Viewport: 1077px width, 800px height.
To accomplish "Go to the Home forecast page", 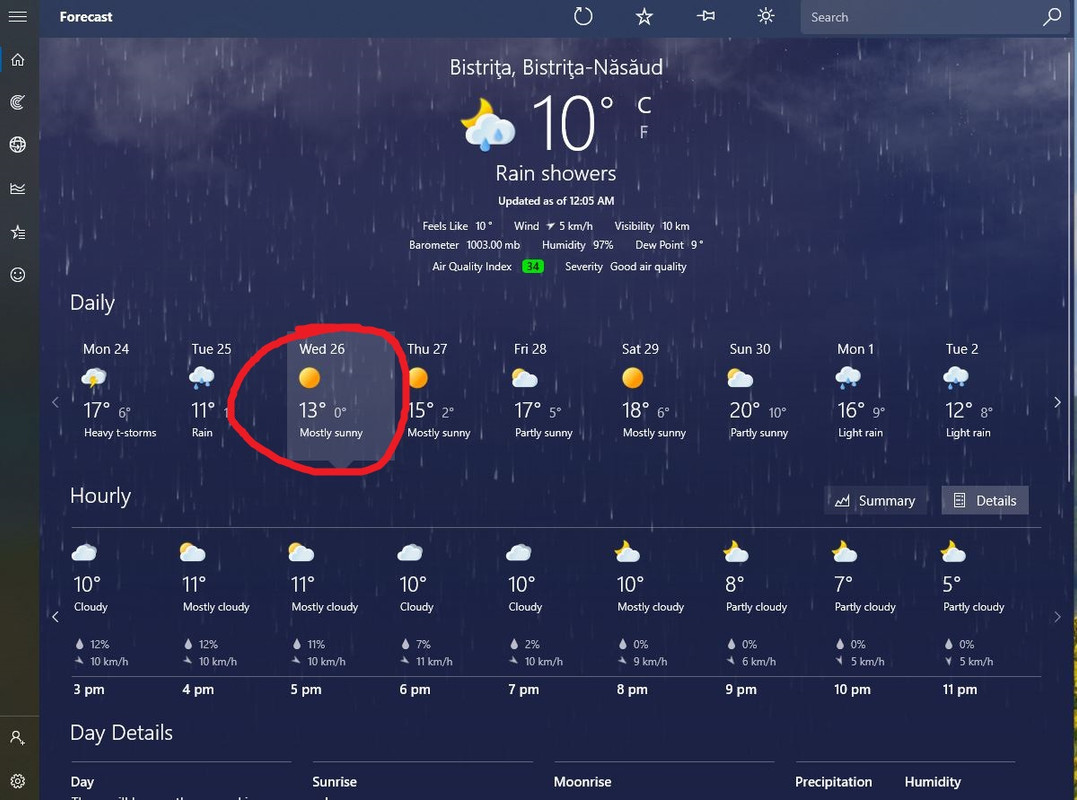I will (18, 60).
